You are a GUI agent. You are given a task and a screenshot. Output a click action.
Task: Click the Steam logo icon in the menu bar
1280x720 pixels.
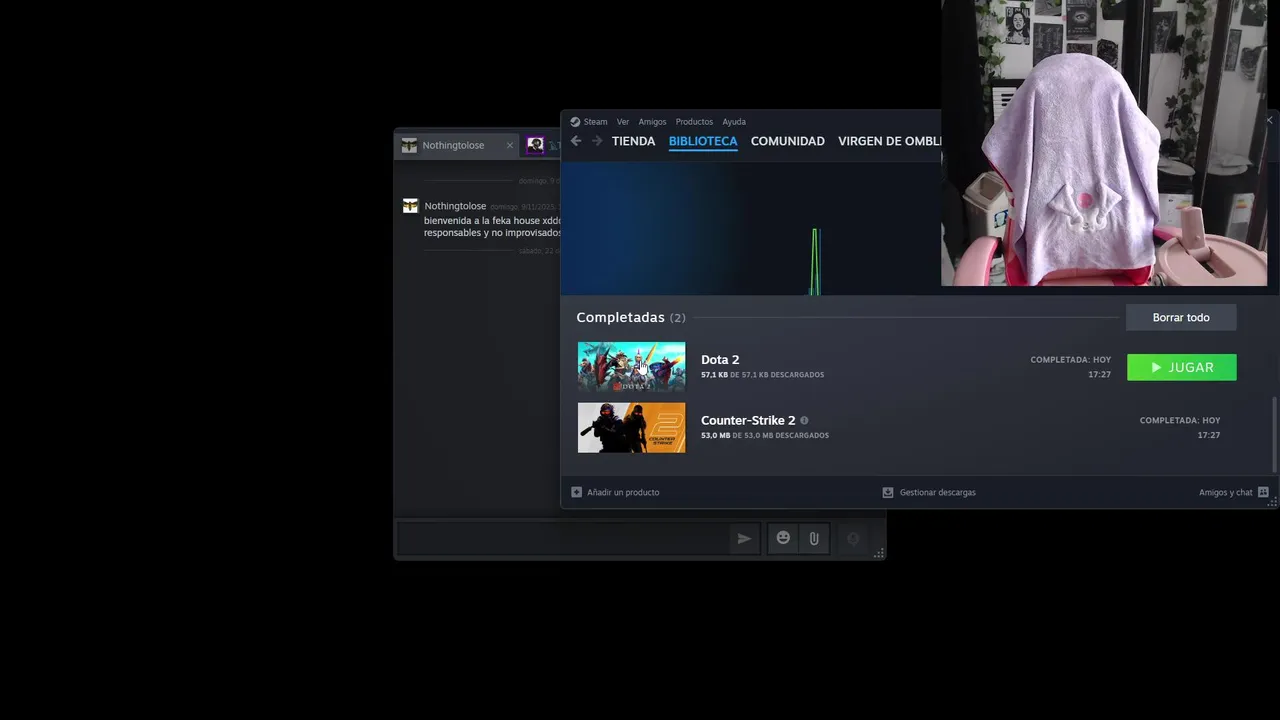(x=575, y=122)
